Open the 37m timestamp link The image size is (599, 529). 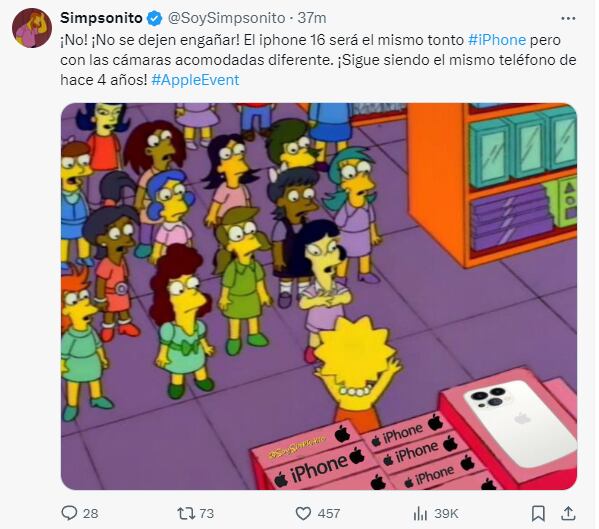click(312, 18)
